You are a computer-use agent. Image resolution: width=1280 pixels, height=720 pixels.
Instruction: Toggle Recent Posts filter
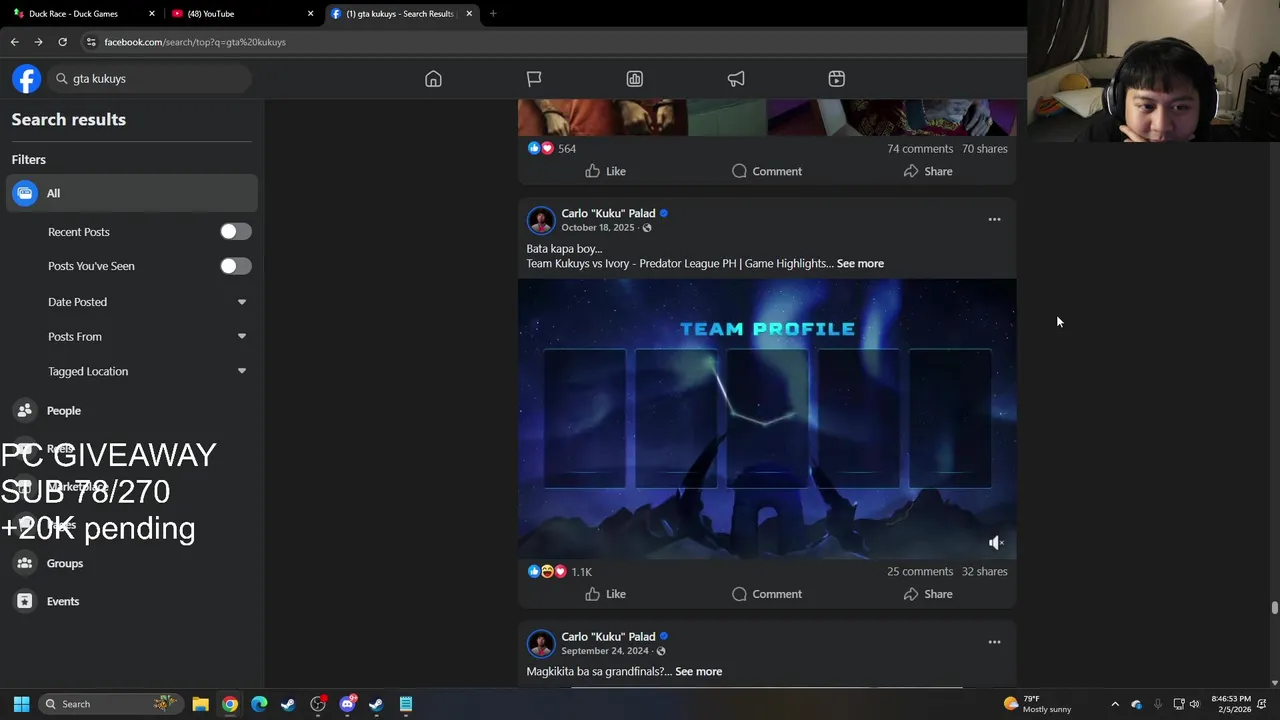(236, 232)
